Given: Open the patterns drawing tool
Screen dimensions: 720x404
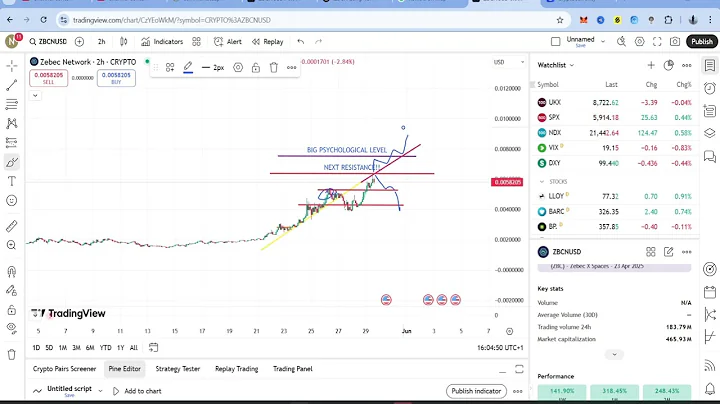Looking at the screenshot, I should [12, 123].
